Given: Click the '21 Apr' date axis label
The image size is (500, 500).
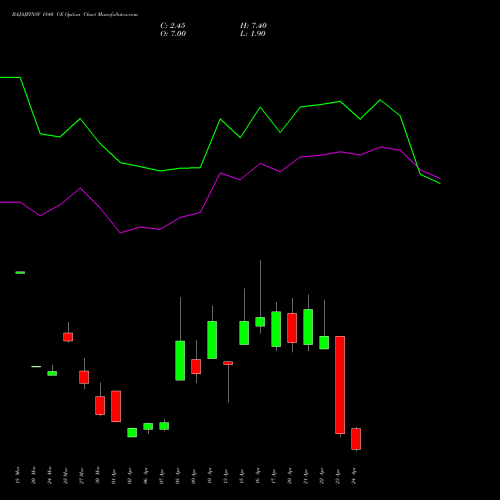Looking at the screenshot, I should pos(305,475).
